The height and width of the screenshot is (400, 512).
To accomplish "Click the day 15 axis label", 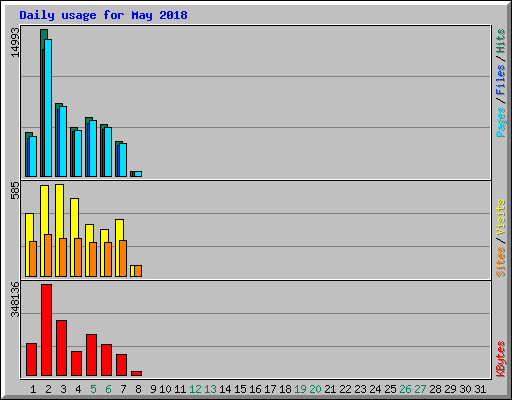I will coord(240,389).
